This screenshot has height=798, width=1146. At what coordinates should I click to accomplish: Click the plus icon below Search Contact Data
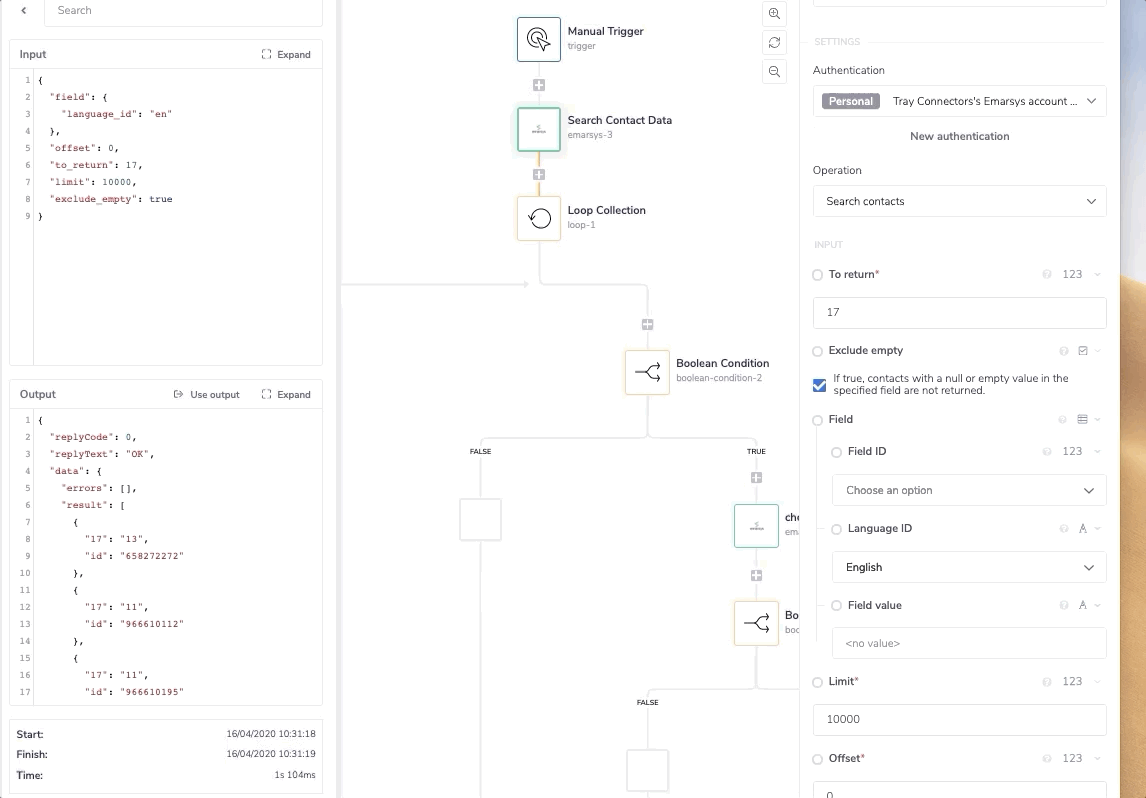click(539, 173)
